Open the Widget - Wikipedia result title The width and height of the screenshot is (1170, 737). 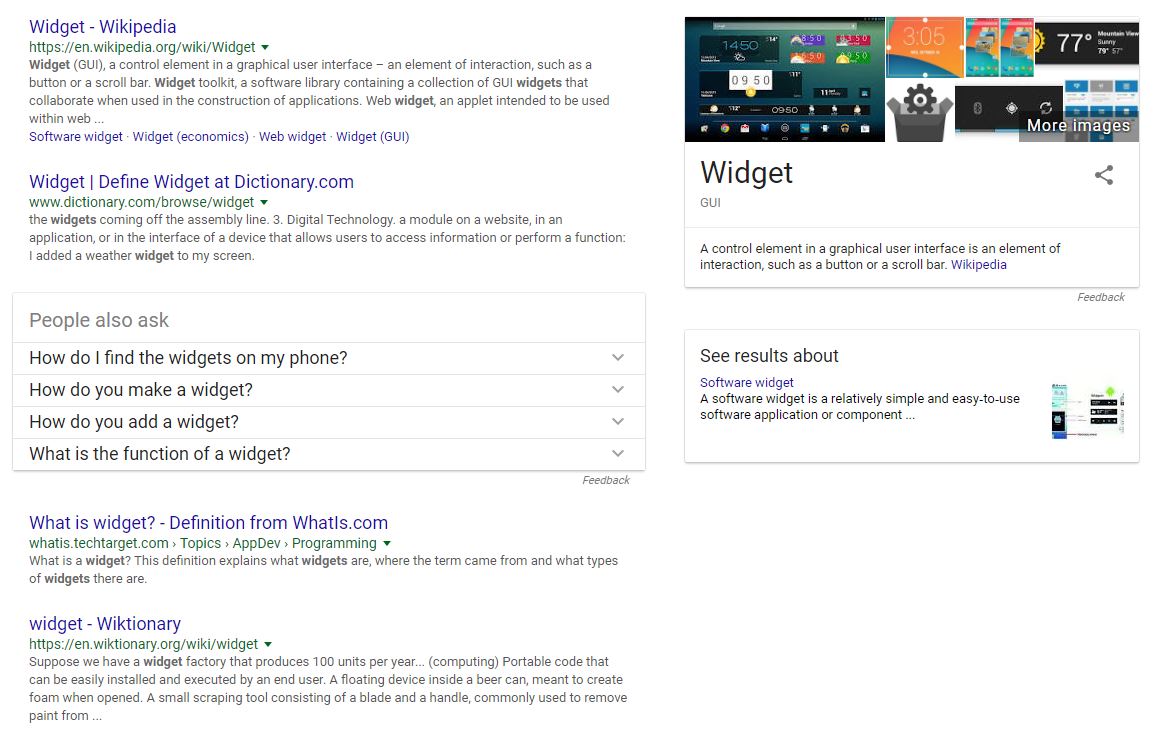[103, 27]
